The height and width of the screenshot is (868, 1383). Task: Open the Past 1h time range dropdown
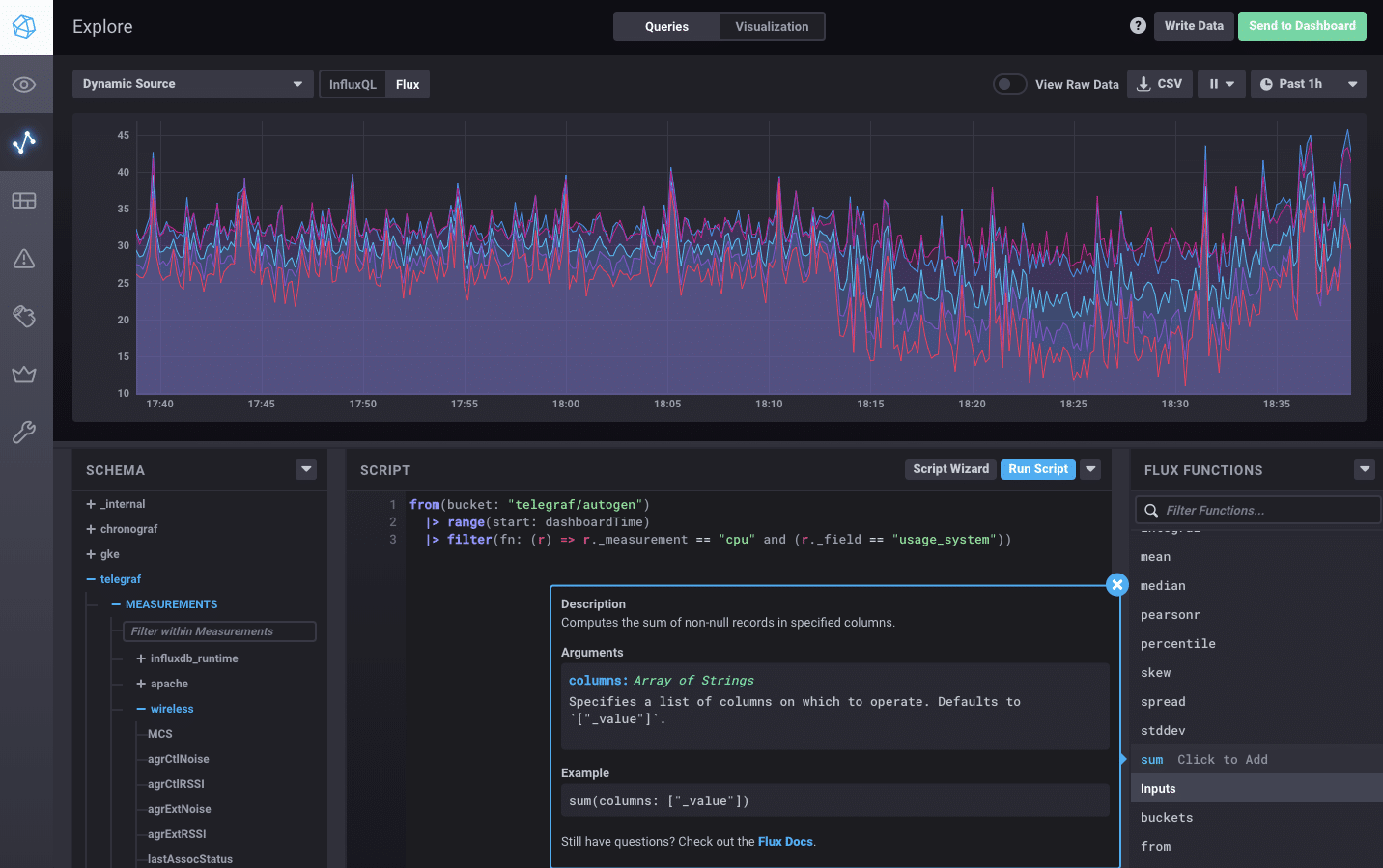point(1308,84)
